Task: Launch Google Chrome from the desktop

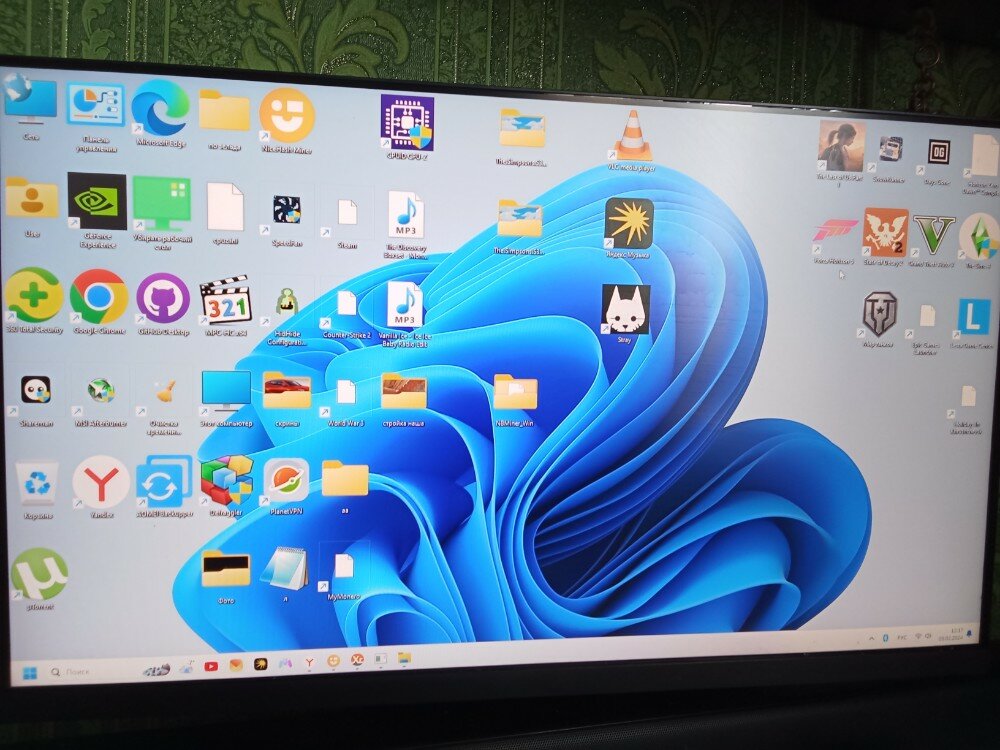Action: [x=98, y=301]
